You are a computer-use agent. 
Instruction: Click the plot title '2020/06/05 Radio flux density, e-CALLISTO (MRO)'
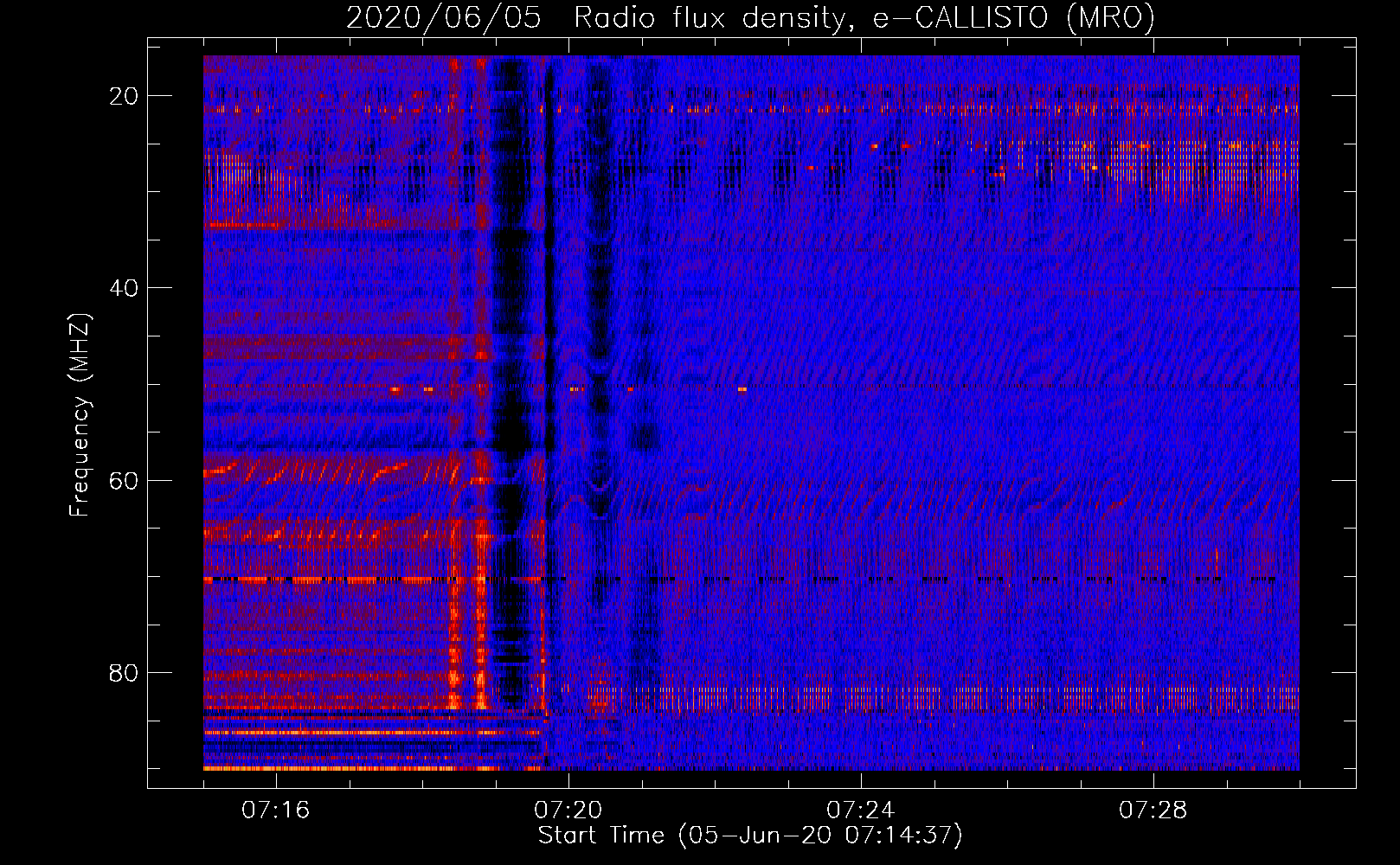pyautogui.click(x=750, y=17)
